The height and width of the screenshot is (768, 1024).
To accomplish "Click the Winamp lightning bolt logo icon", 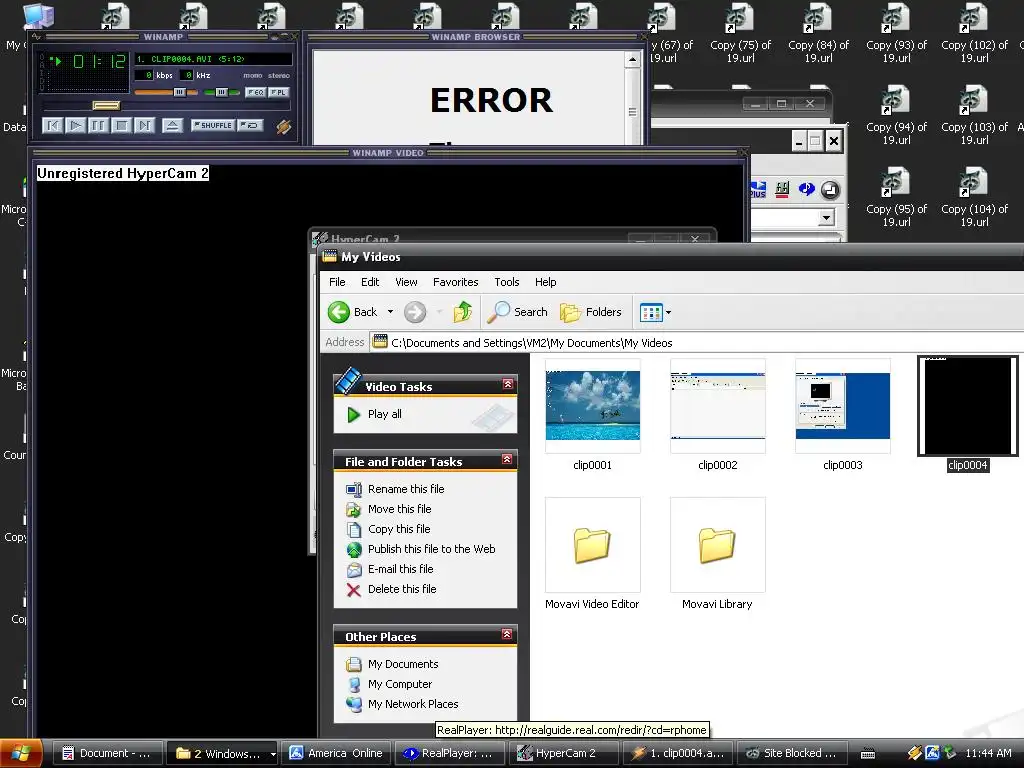I will coord(283,126).
